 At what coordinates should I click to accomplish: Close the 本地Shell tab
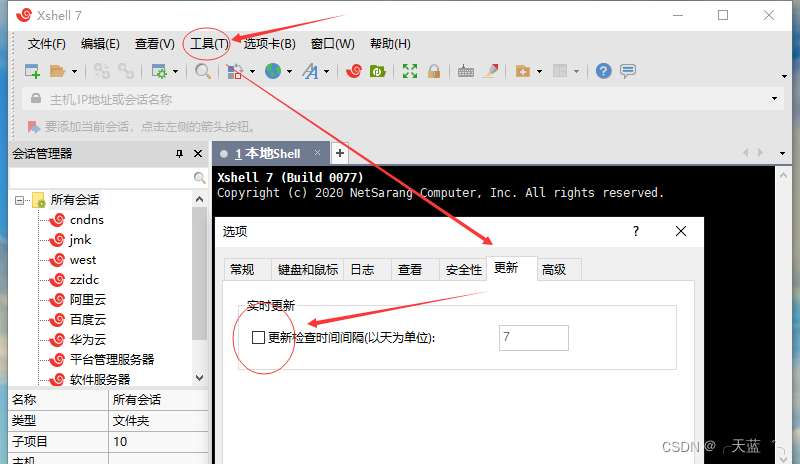(x=317, y=153)
